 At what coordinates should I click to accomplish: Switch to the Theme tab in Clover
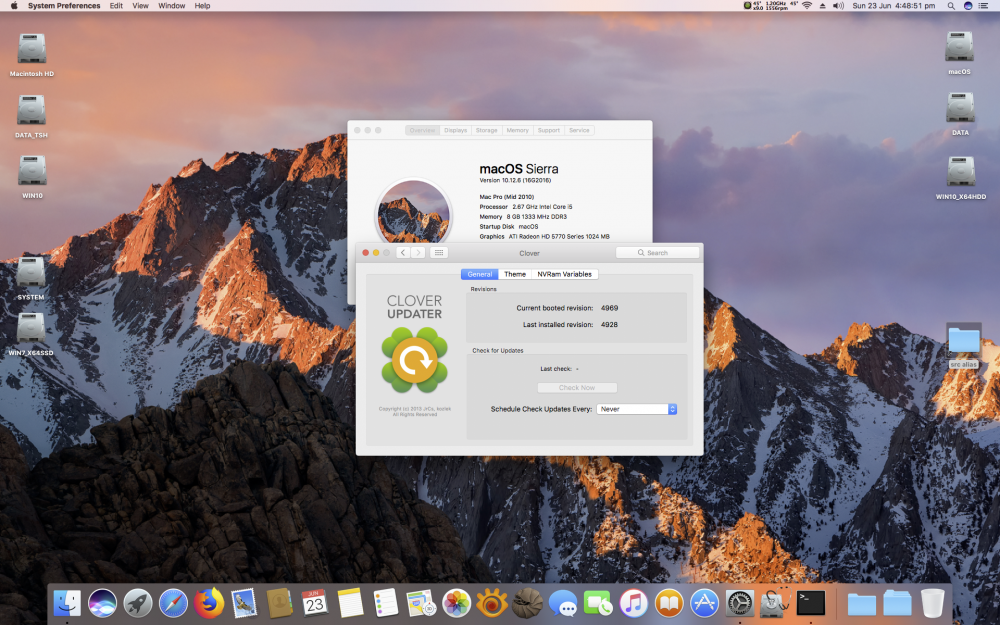(x=515, y=274)
